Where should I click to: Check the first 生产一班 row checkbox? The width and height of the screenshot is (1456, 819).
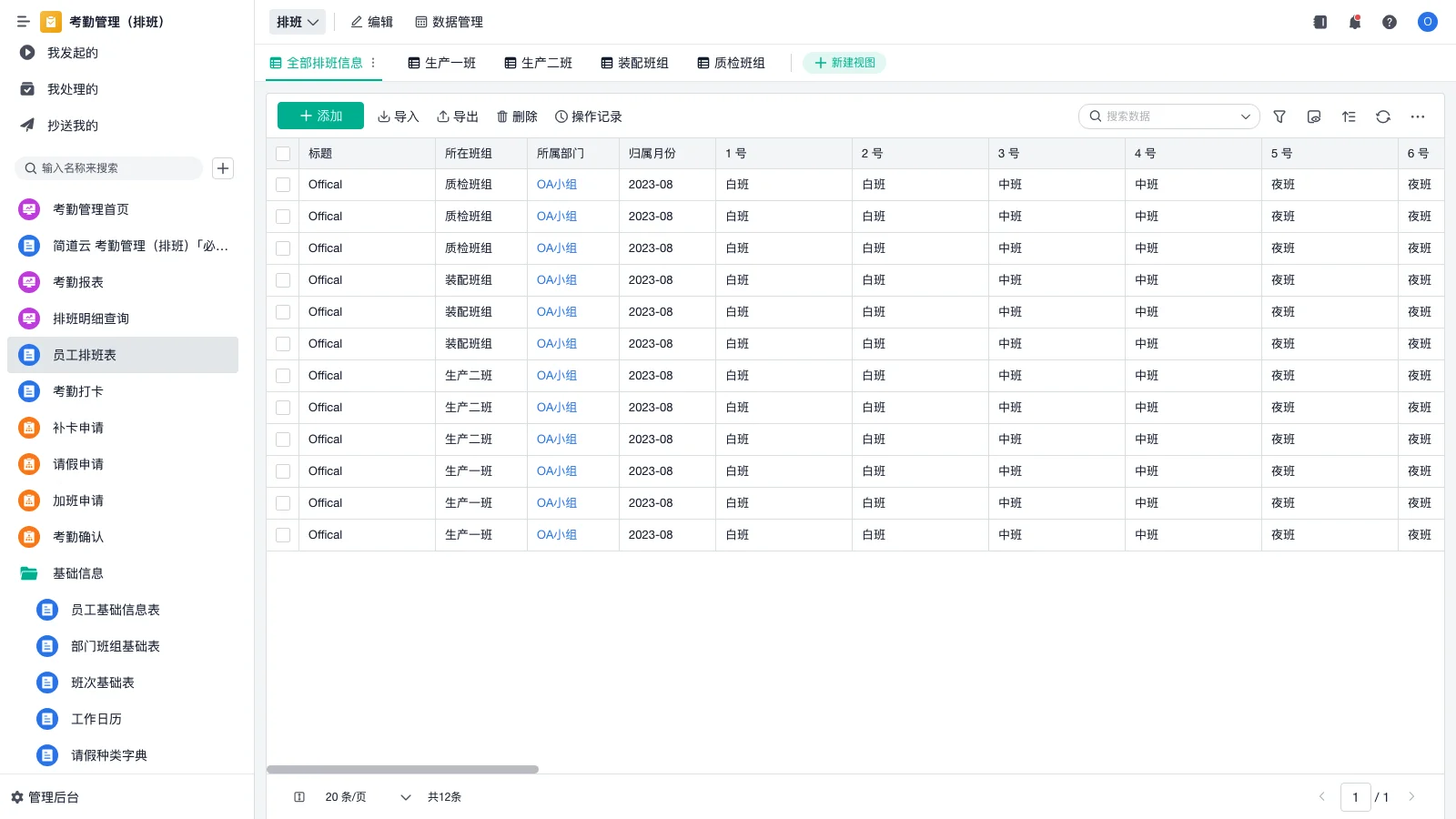pyautogui.click(x=283, y=471)
